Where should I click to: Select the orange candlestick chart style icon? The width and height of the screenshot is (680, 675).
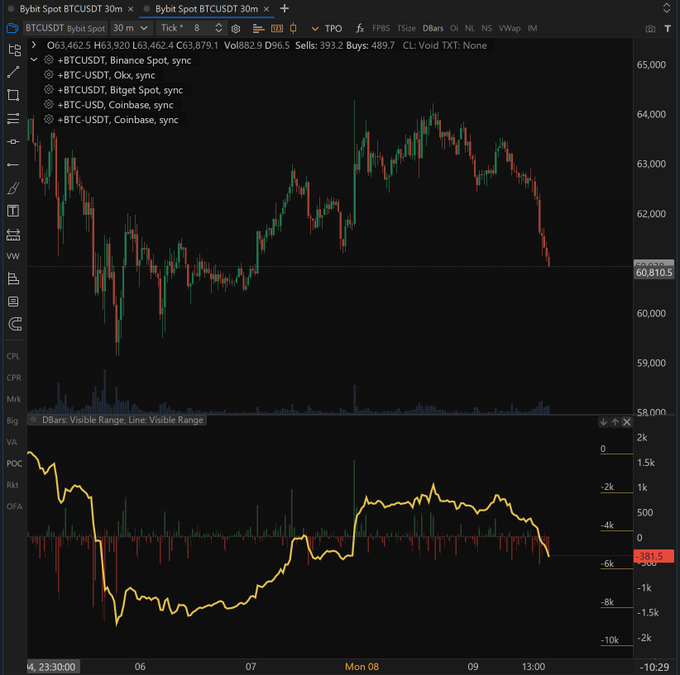tap(294, 29)
